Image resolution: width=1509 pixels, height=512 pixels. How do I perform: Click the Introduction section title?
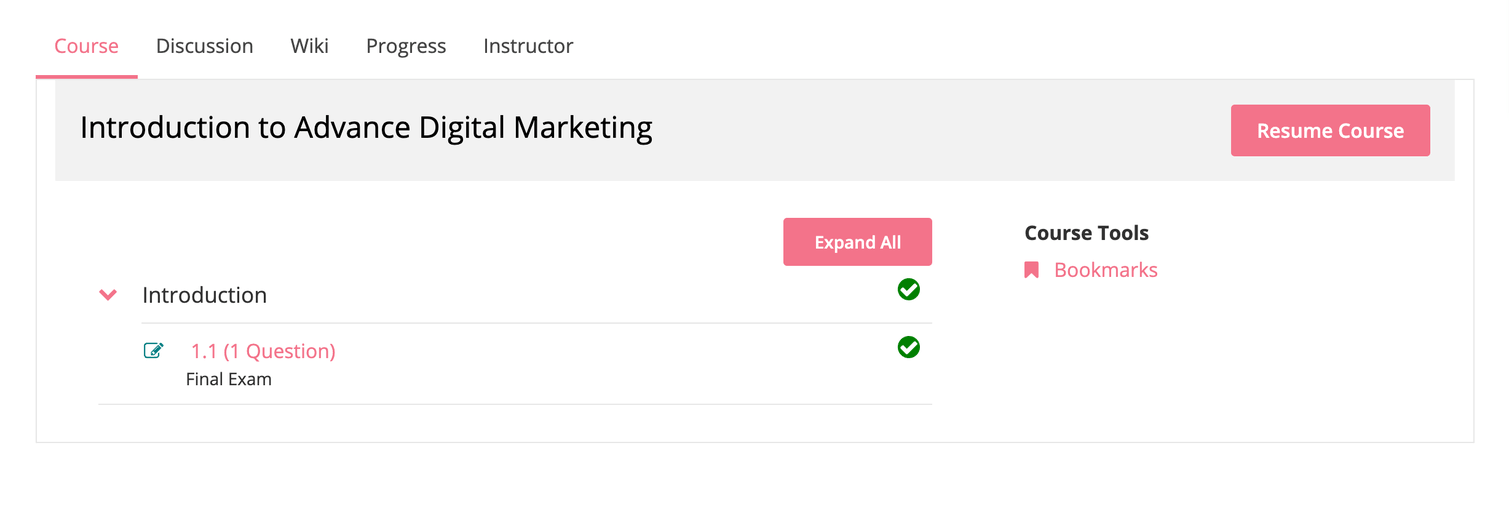[x=204, y=295]
